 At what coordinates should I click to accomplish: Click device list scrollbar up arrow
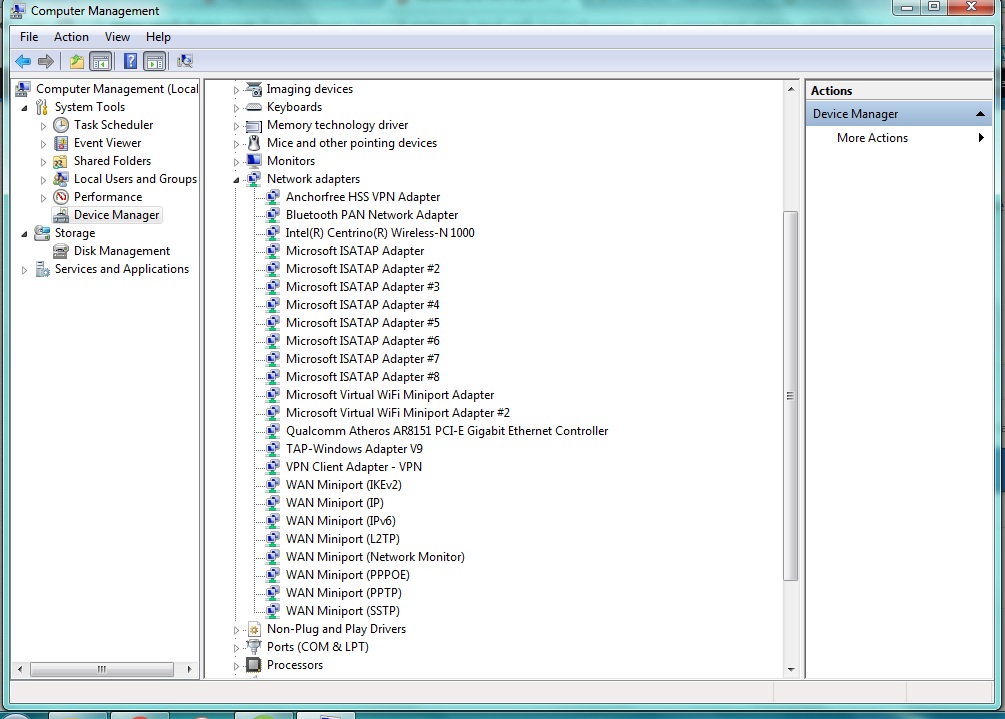[x=791, y=89]
